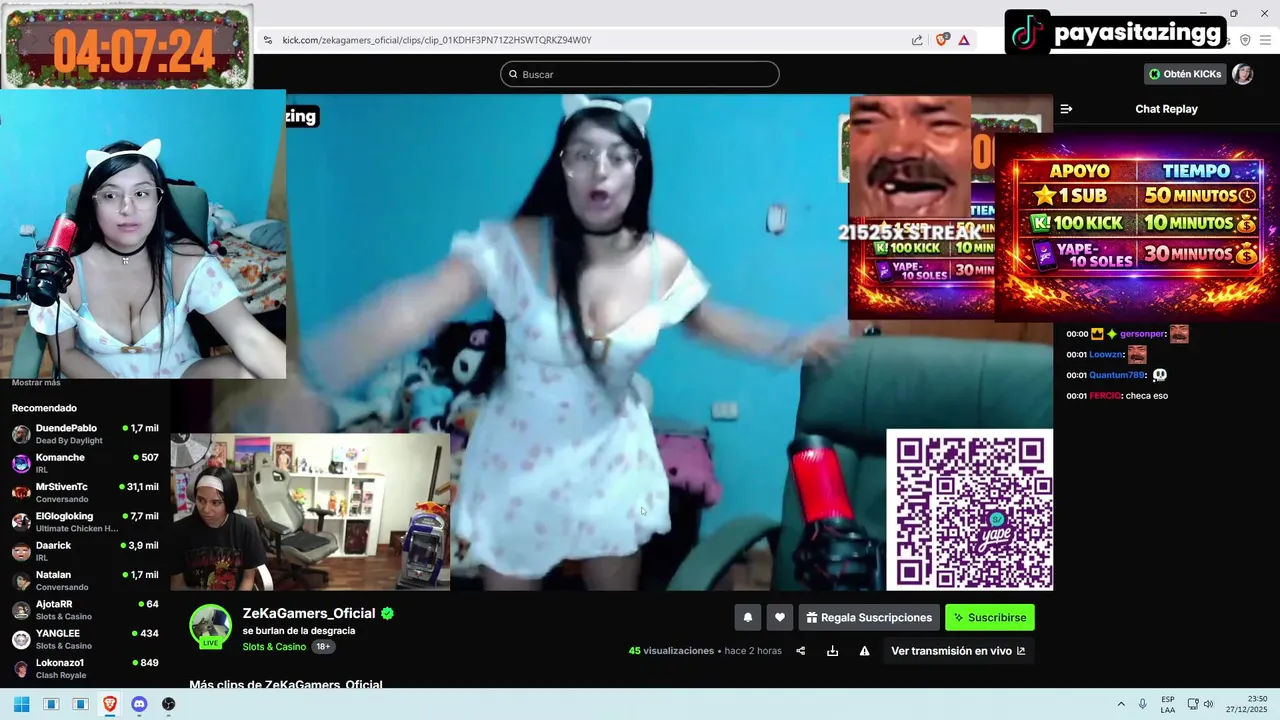This screenshot has height=720, width=1280.
Task: Open the Brave browser hamburger menu
Action: coord(1265,40)
